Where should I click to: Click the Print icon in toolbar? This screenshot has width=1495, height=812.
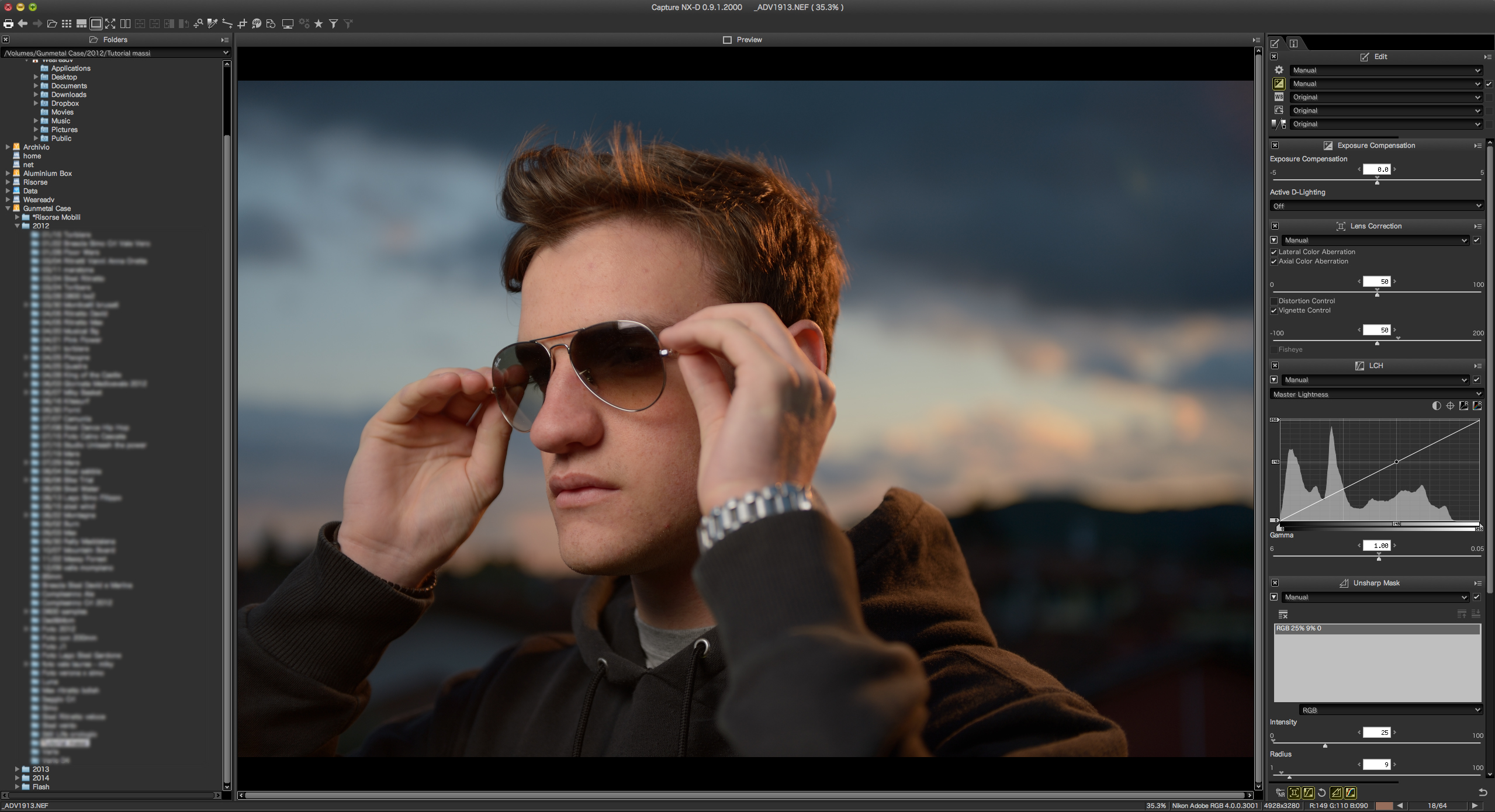(8, 24)
